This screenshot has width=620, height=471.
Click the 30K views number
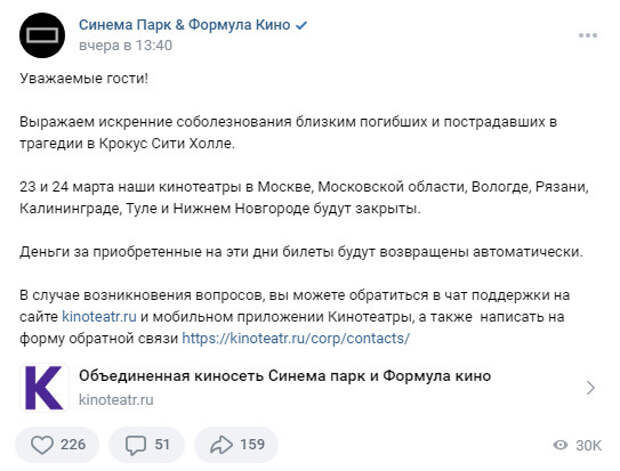tap(588, 445)
